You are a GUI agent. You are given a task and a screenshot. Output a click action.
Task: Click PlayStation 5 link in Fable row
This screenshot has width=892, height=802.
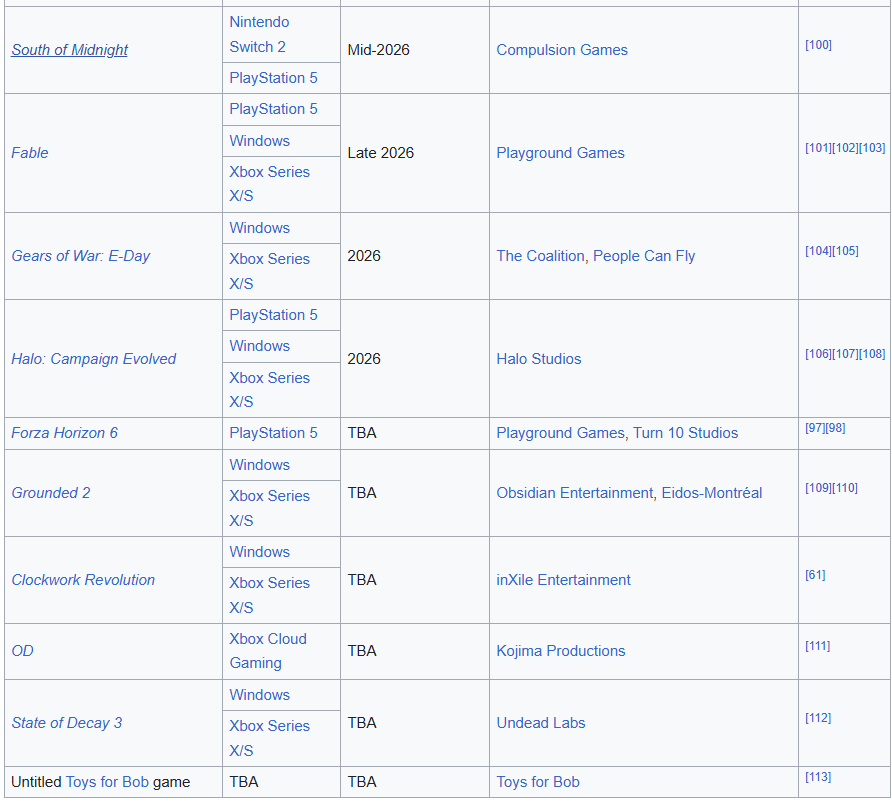pyautogui.click(x=273, y=109)
